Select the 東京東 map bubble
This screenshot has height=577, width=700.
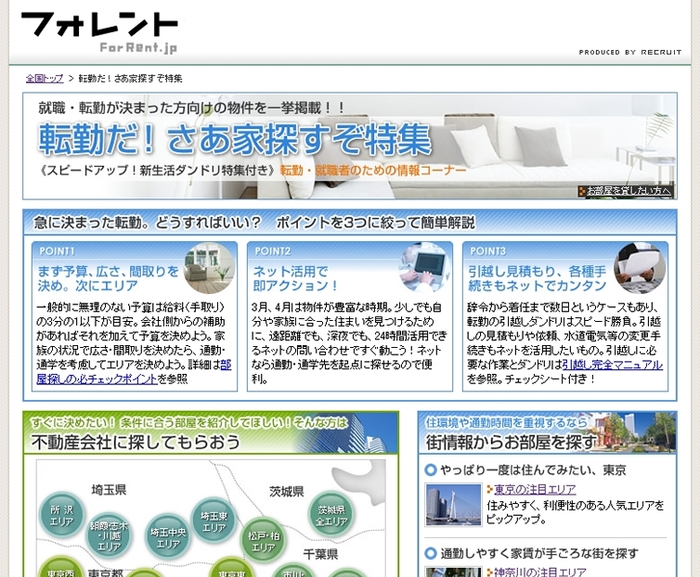coord(232,567)
